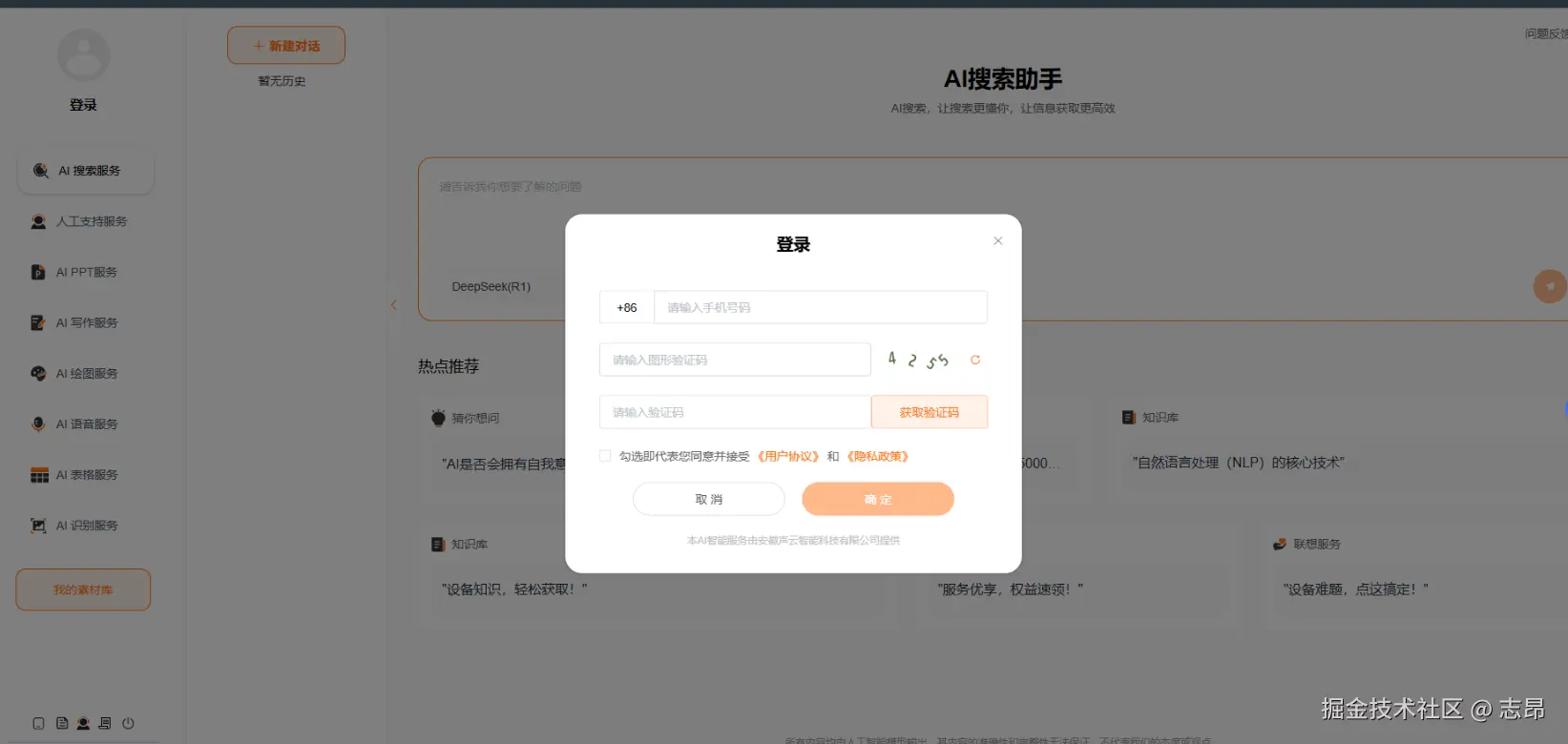The image size is (1568, 744).
Task: Refresh the captcha with the orange reload icon
Action: (x=975, y=360)
